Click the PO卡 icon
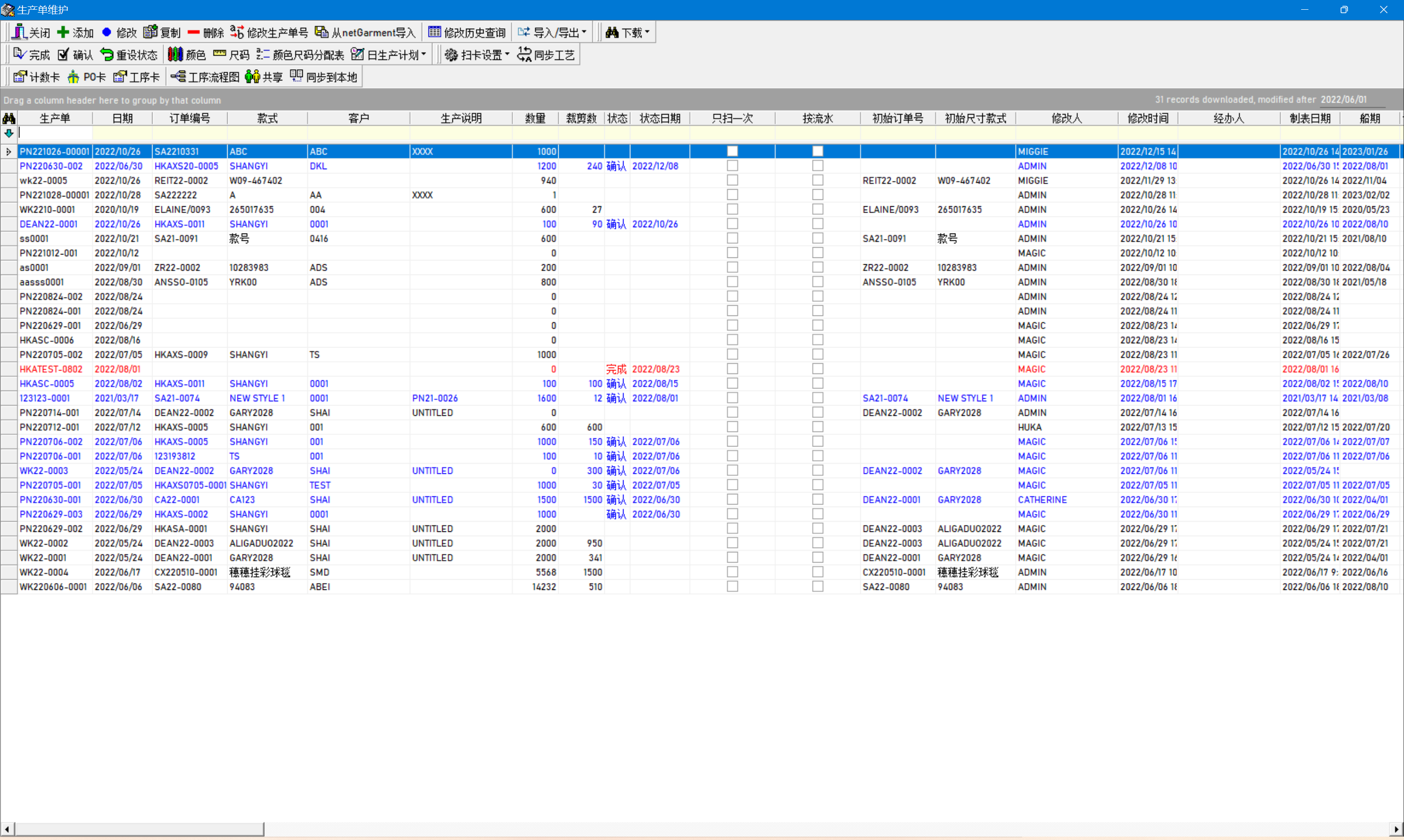Image resolution: width=1404 pixels, height=840 pixels. 73,77
